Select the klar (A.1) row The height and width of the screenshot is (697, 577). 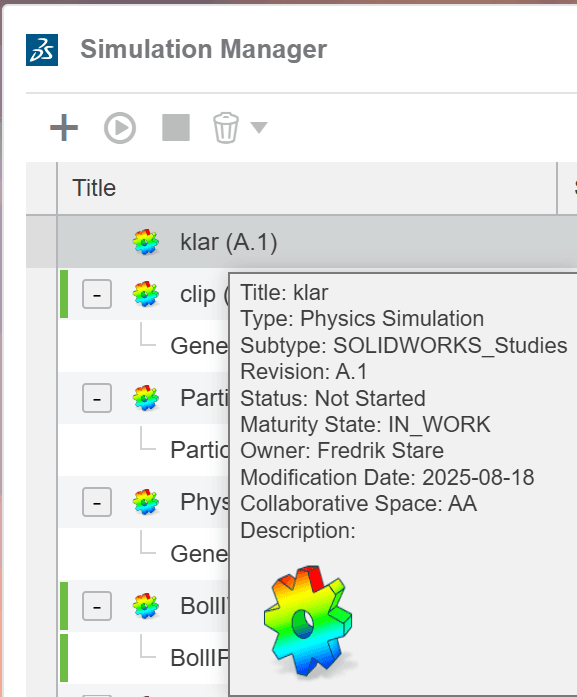pyautogui.click(x=301, y=242)
